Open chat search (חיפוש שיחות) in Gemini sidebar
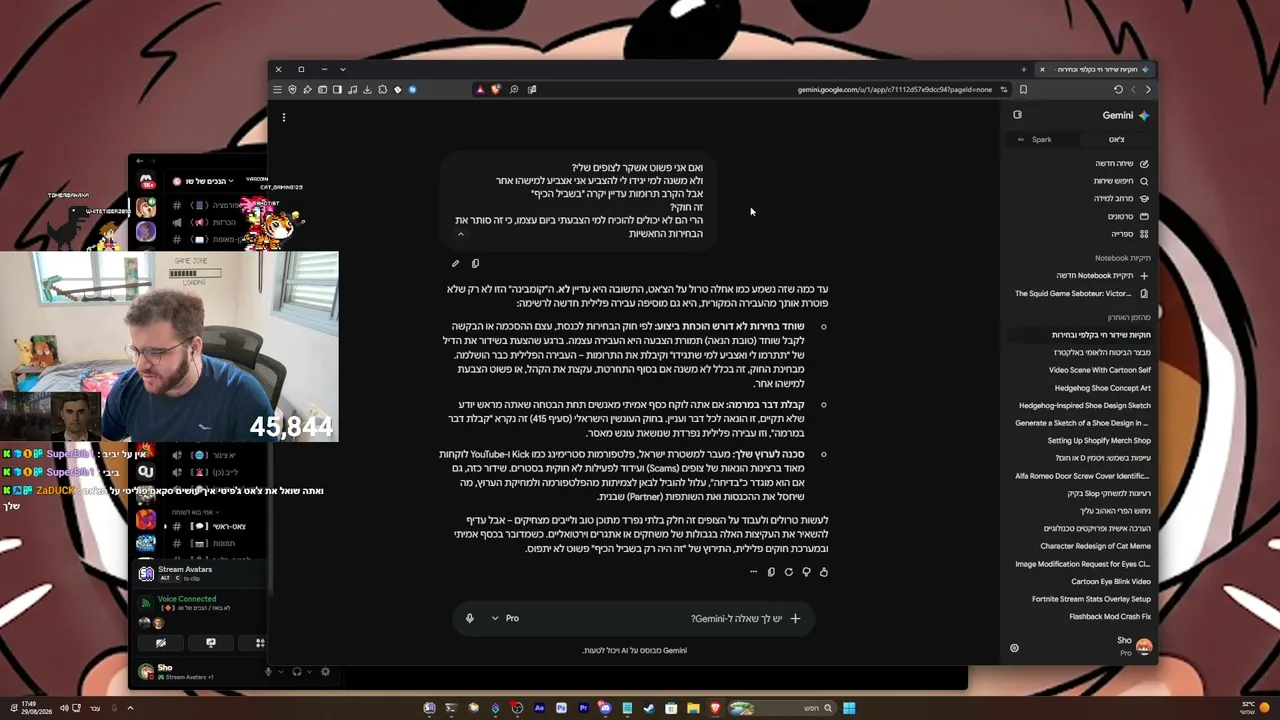 pos(1121,181)
